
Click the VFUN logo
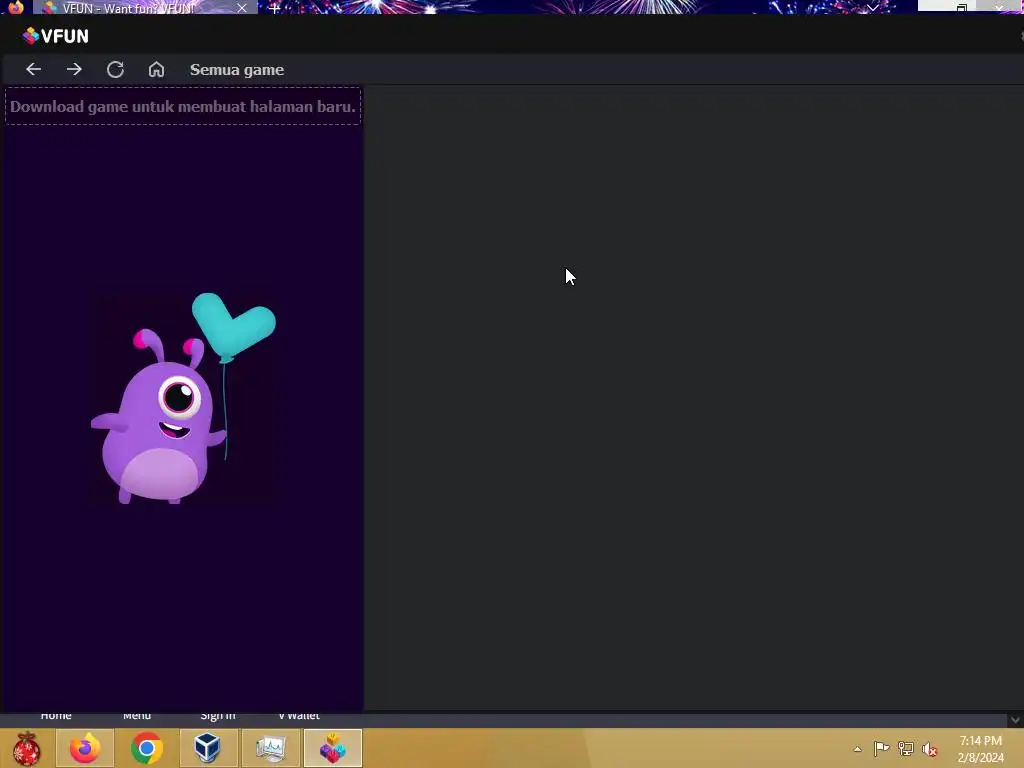coord(56,36)
